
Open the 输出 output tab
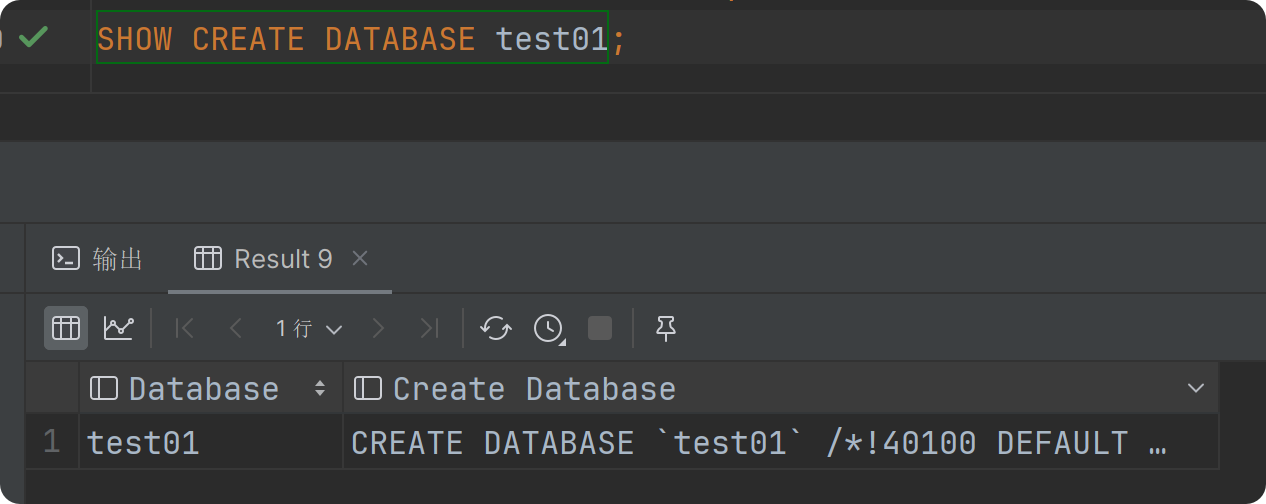[98, 259]
